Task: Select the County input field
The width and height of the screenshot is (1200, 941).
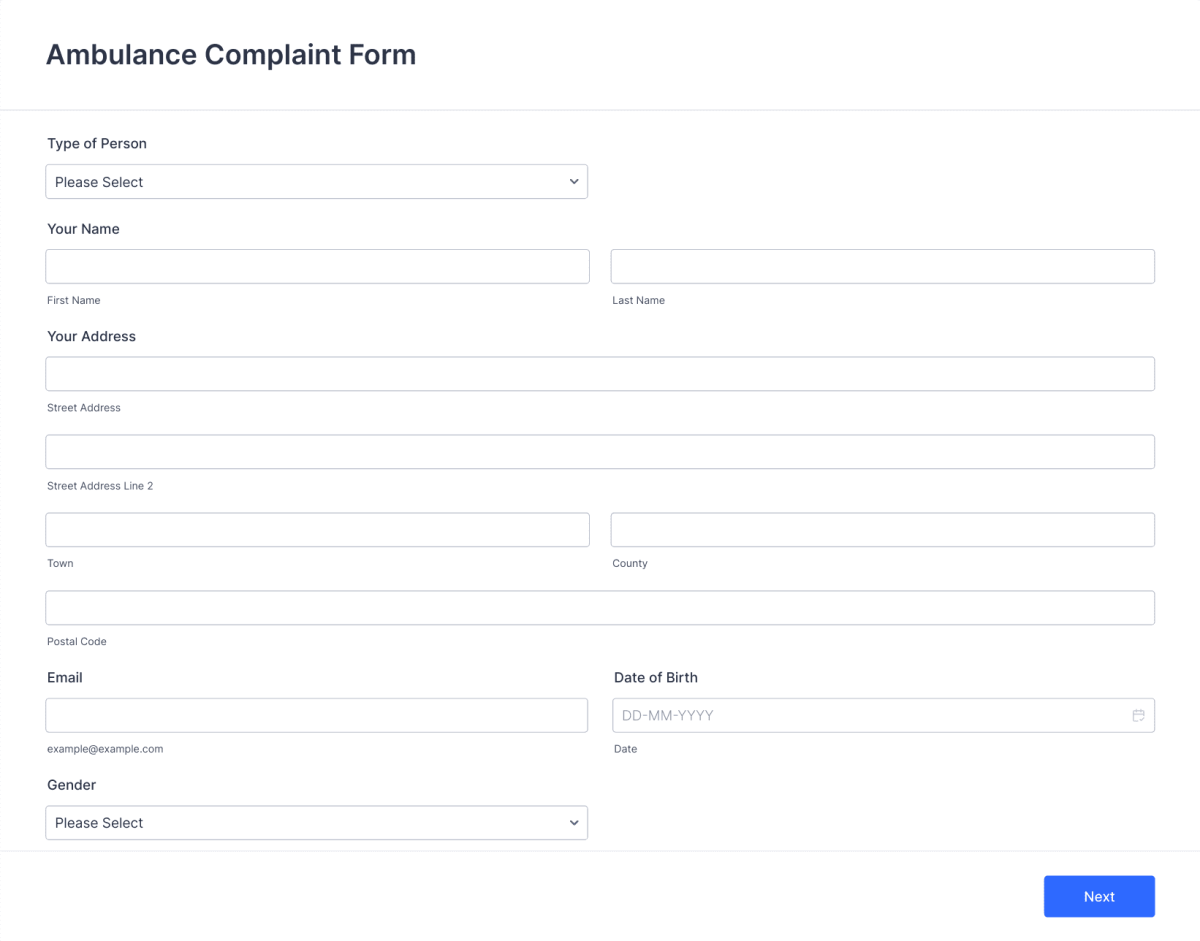Action: tap(882, 529)
